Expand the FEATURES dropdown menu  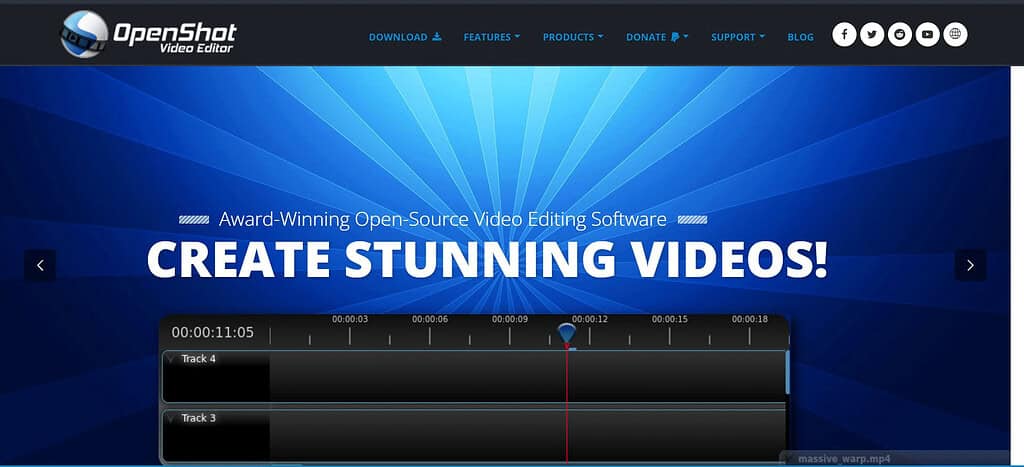pos(492,37)
